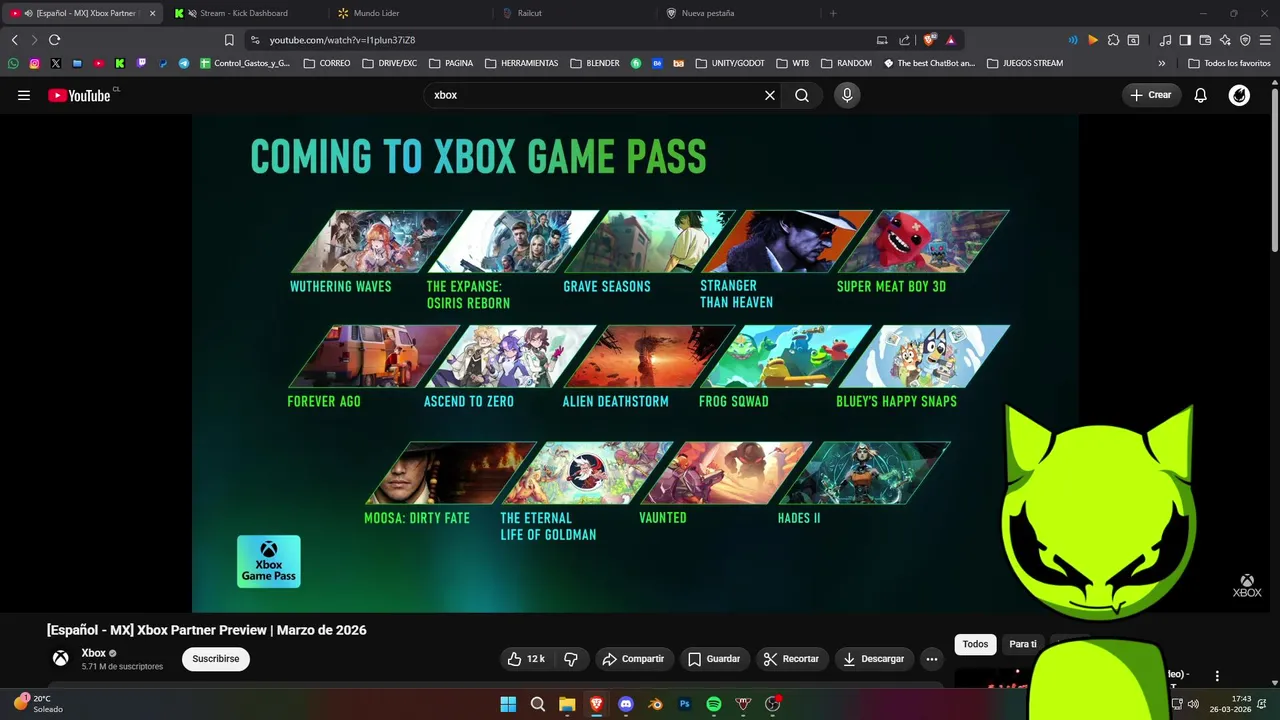
Task: Click the Recortar clip button
Action: coord(791,659)
